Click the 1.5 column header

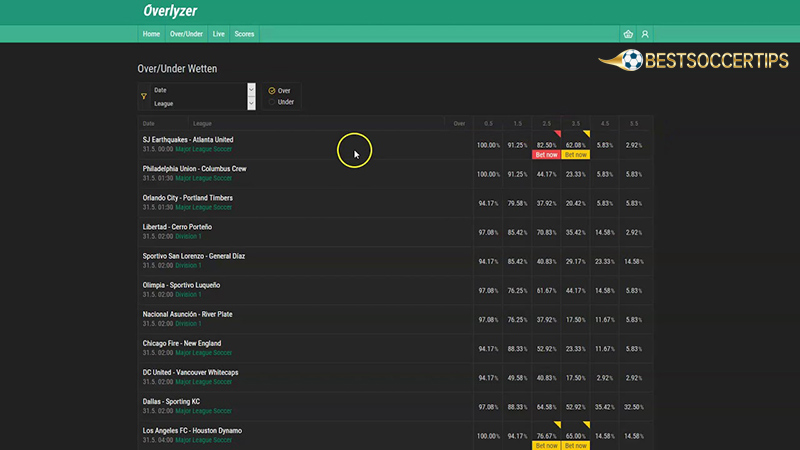[517, 123]
